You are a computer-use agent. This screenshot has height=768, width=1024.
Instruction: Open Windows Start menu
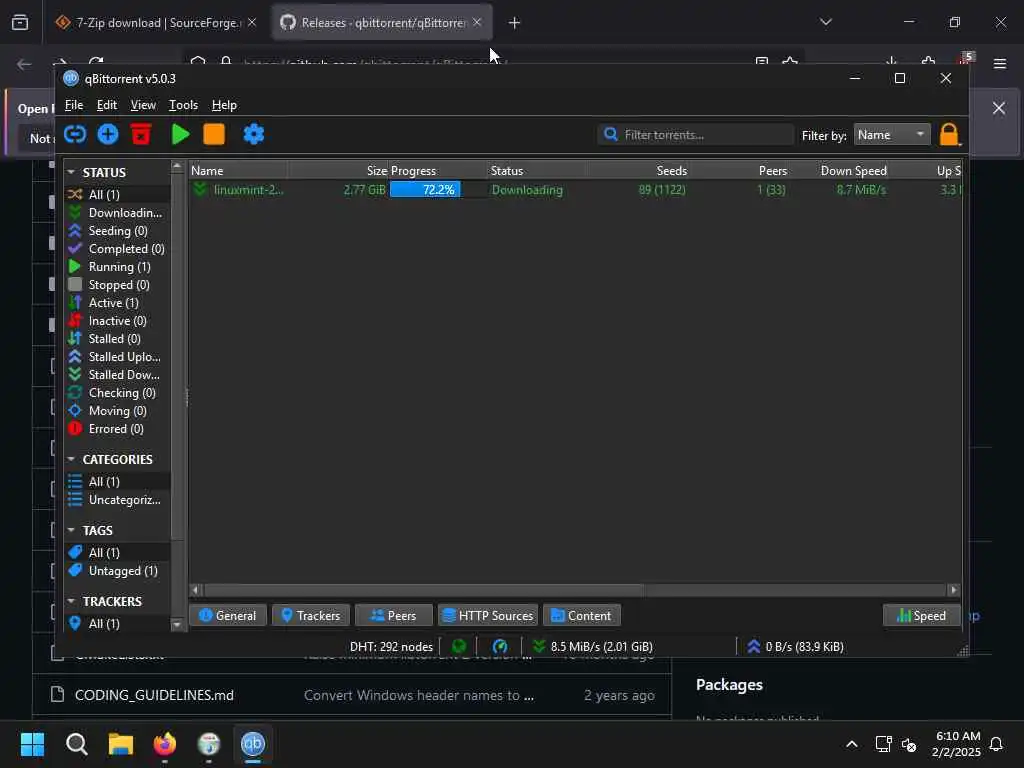[32, 744]
